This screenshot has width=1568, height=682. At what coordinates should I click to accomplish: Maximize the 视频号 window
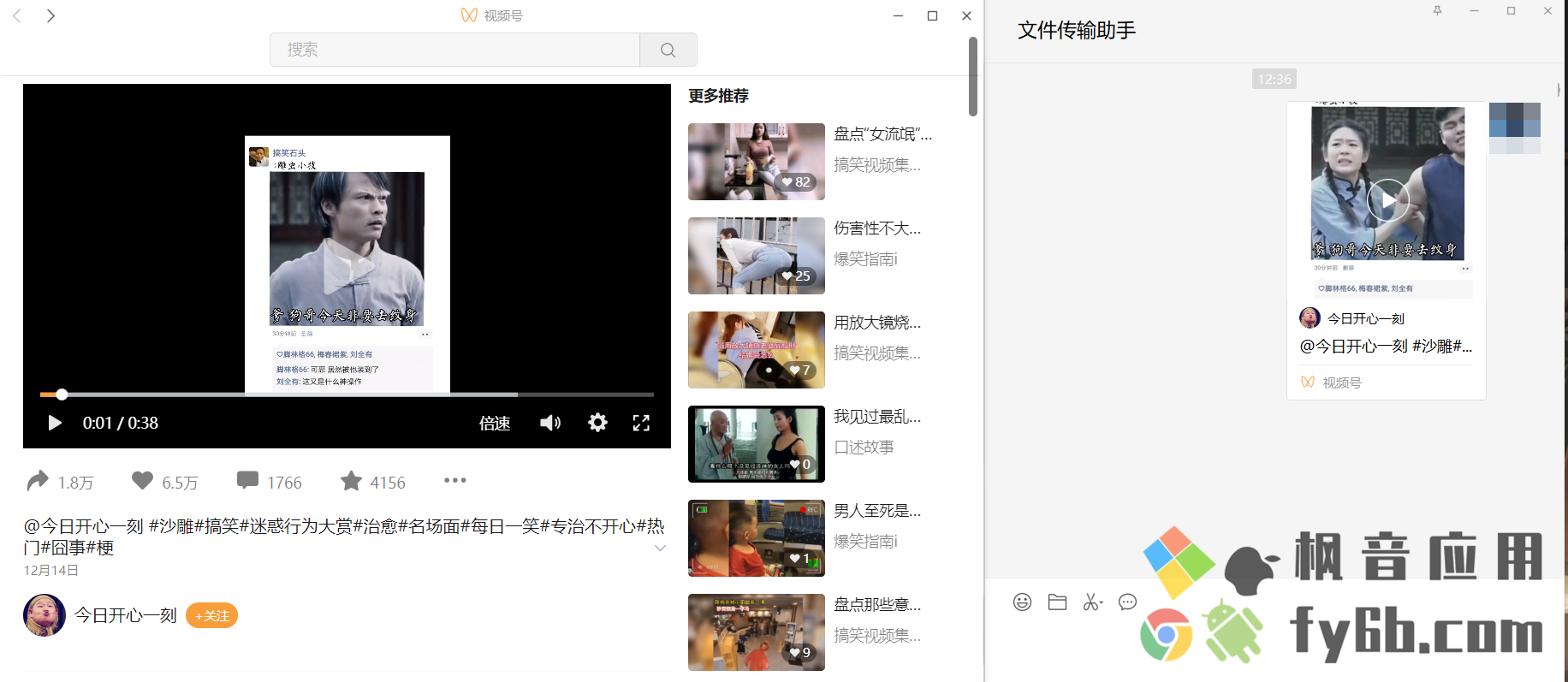pyautogui.click(x=932, y=15)
